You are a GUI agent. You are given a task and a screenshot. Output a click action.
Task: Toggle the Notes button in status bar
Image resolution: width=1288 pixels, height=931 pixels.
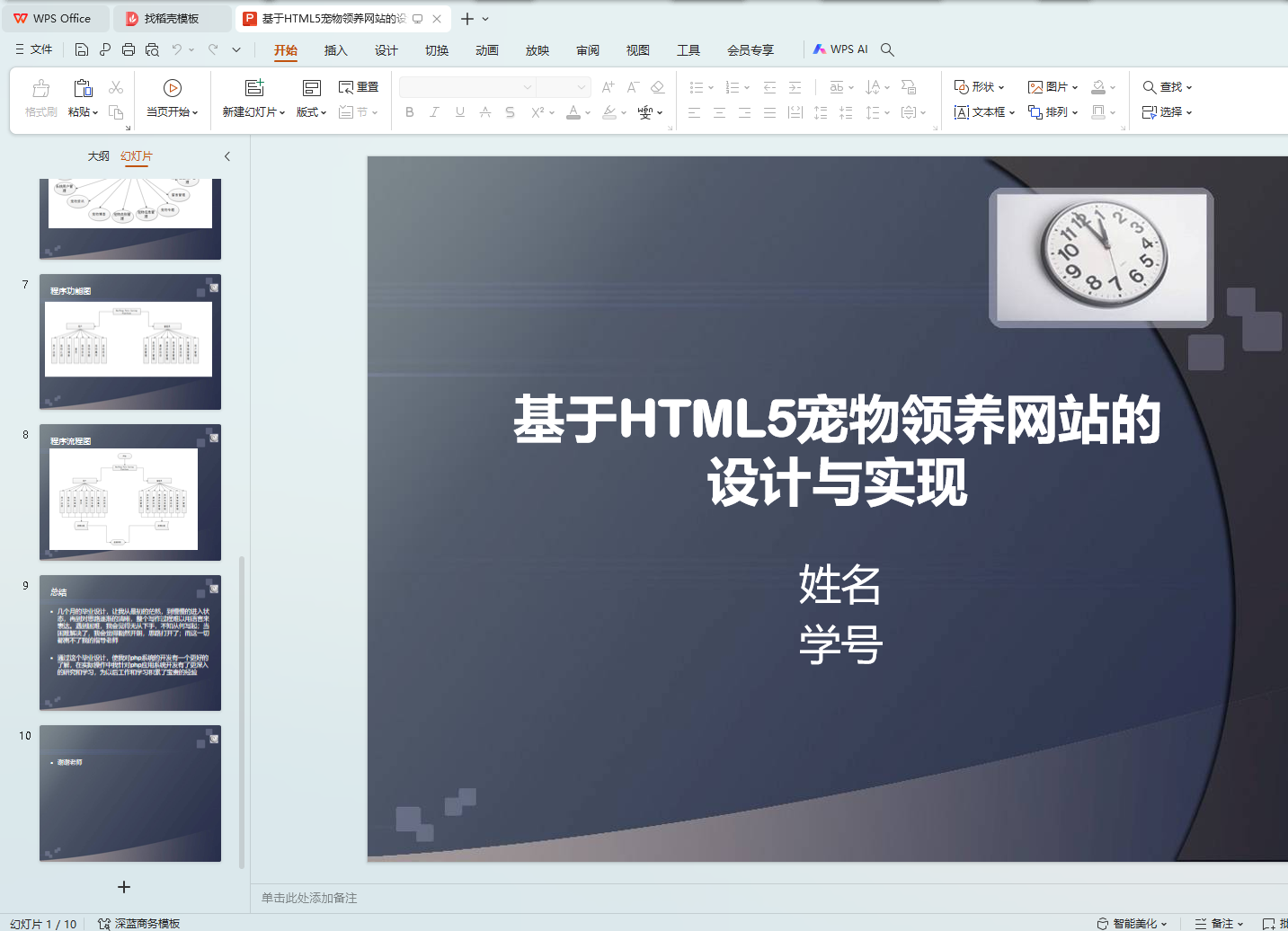[x=1219, y=923]
